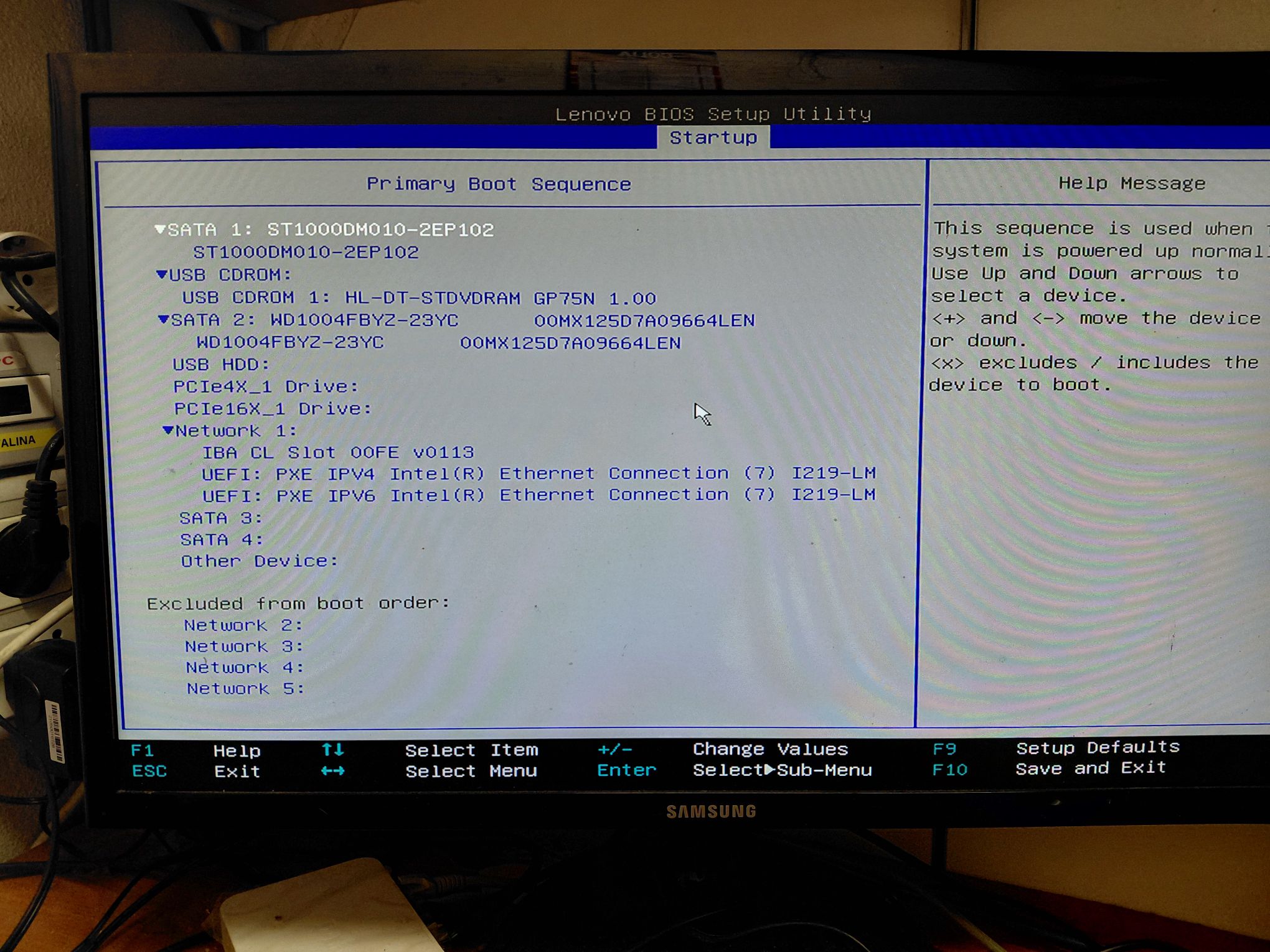Click the ESC Exit key hint
This screenshot has height=952, width=1270.
[x=195, y=772]
